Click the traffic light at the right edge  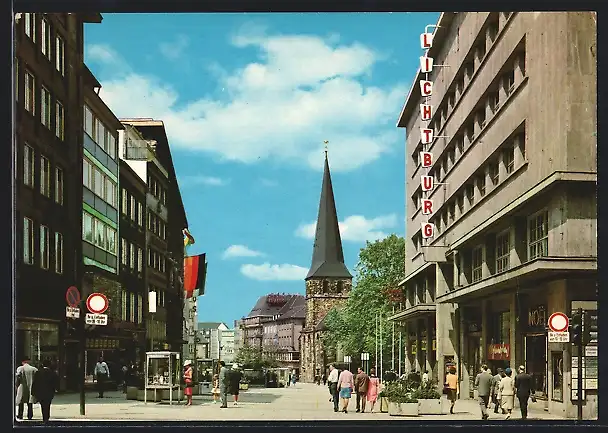[x=576, y=328]
